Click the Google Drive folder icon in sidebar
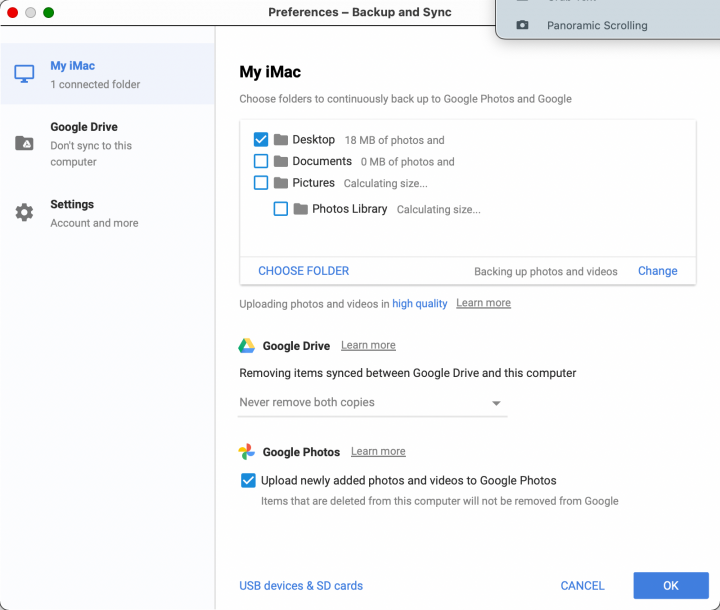This screenshot has height=610, width=720. point(24,143)
